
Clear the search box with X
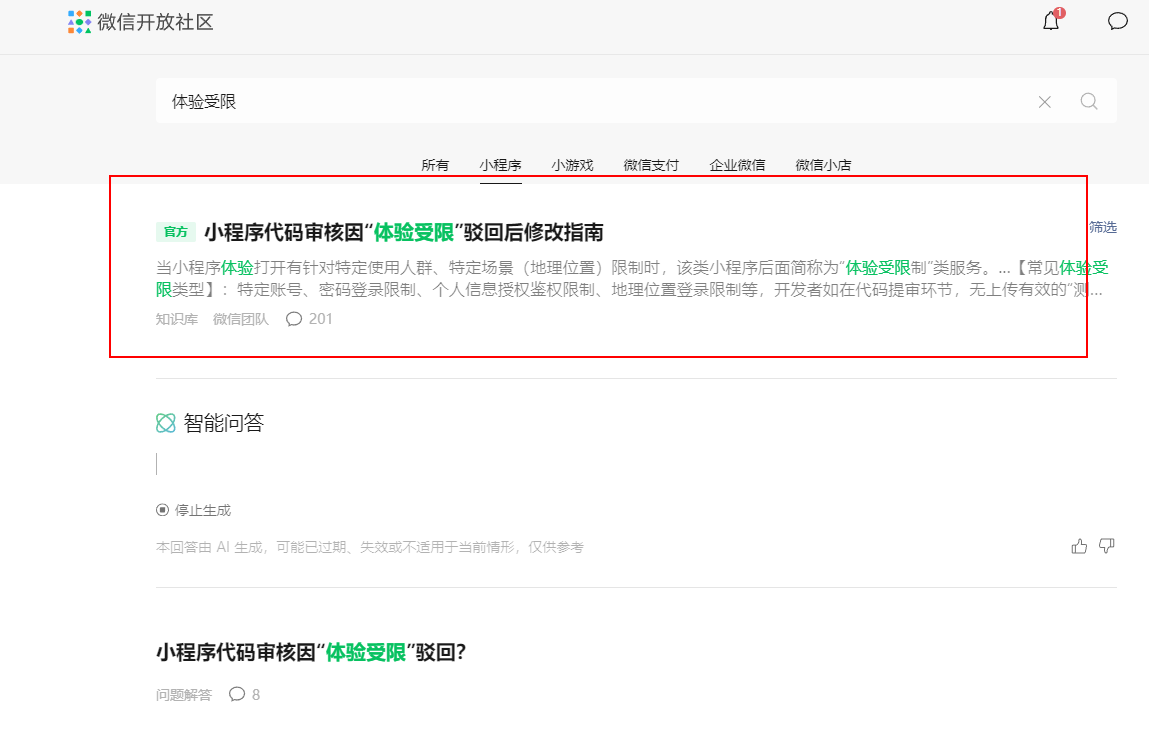1045,102
